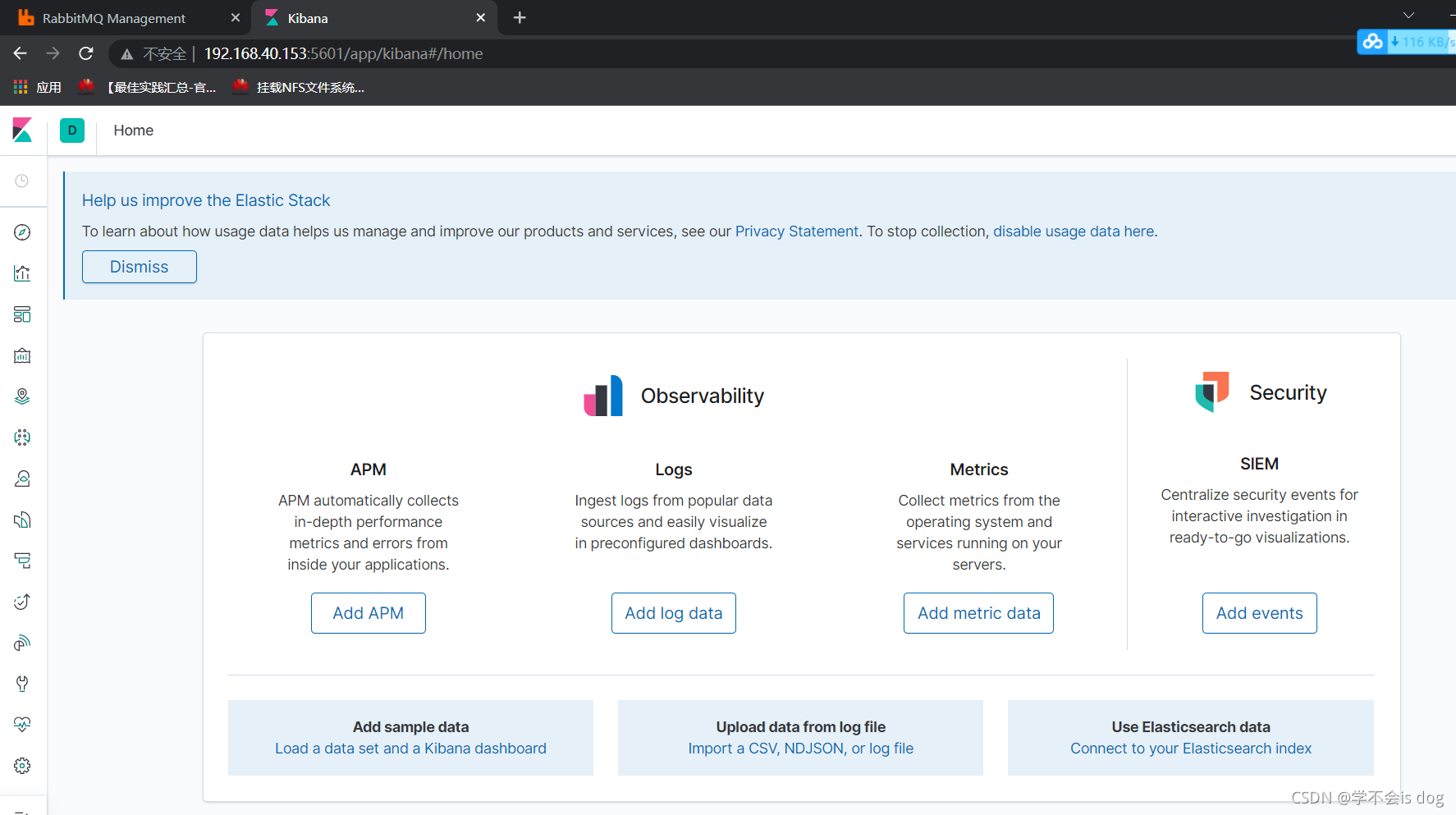
Task: Click the Home breadcrumb label
Action: (133, 130)
